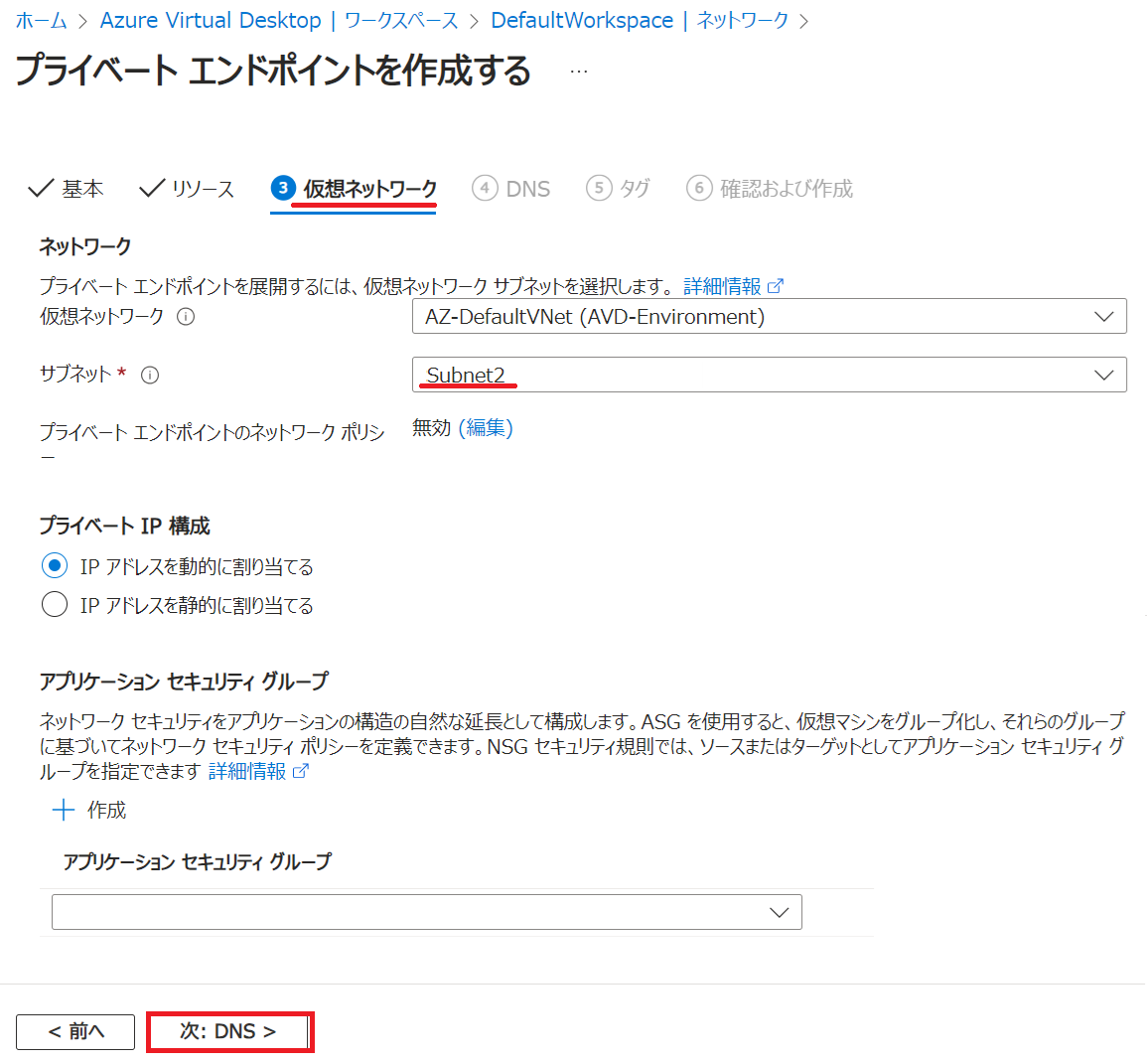Image resolution: width=1147 pixels, height=1064 pixels.
Task: Click the 次: DNS > button
Action: (229, 1032)
